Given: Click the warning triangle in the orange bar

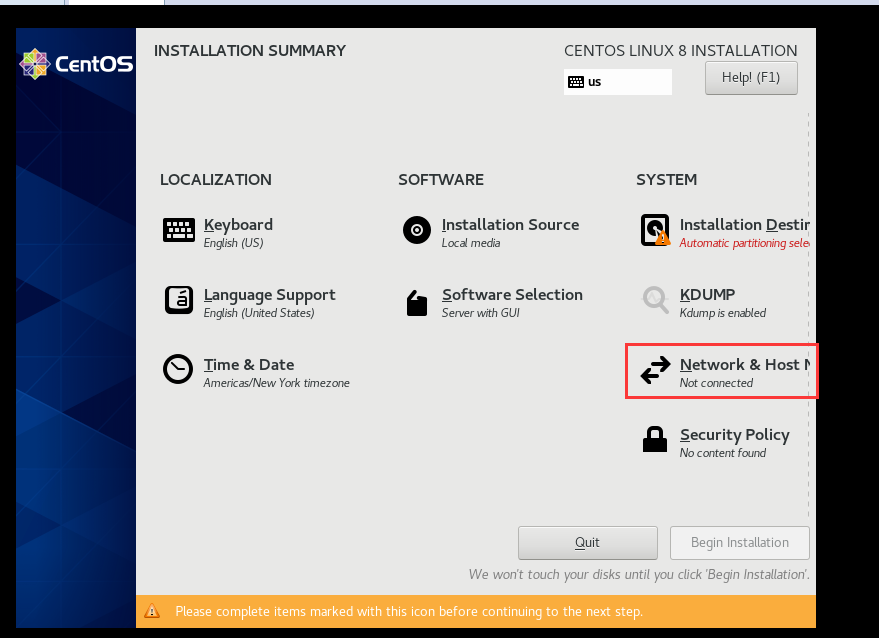Looking at the screenshot, I should tap(152, 611).
